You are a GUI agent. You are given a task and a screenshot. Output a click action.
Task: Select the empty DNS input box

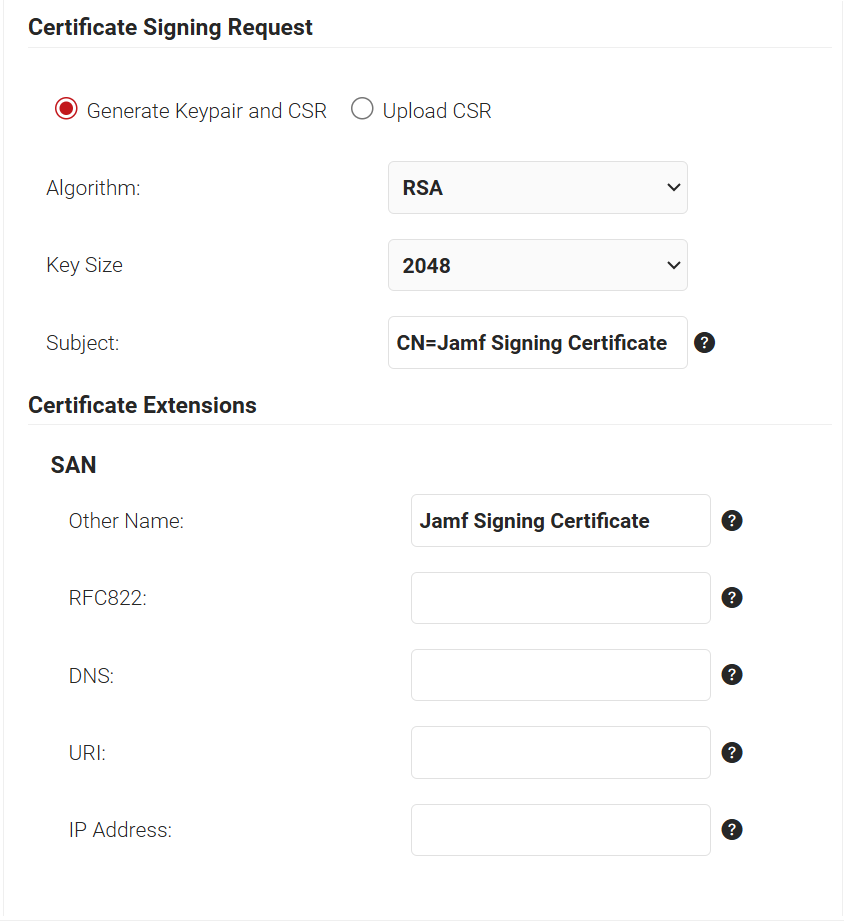click(560, 675)
